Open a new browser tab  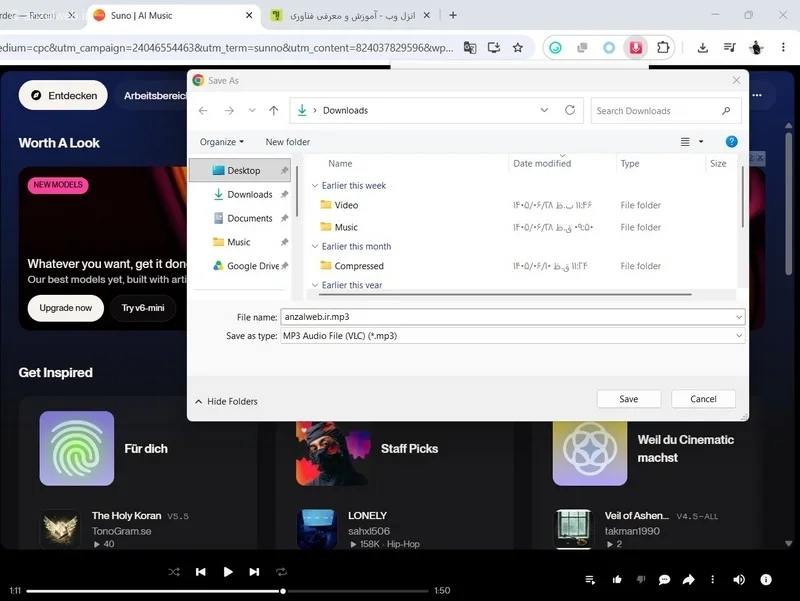453,15
